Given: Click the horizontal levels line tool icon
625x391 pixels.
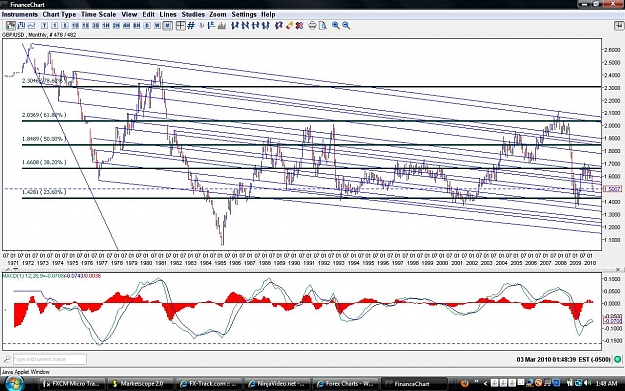Looking at the screenshot, I should pyautogui.click(x=211, y=26).
